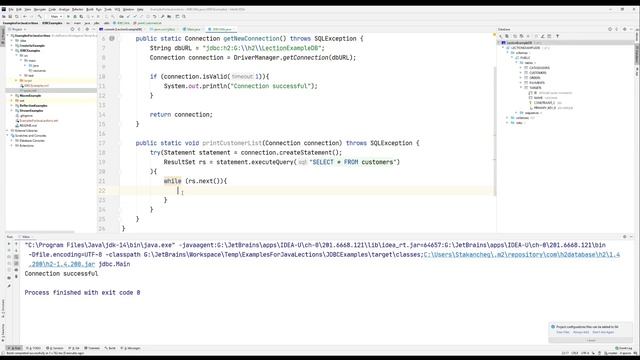Open the TODO tool window button
This screenshot has height=360, width=640.
point(34,348)
